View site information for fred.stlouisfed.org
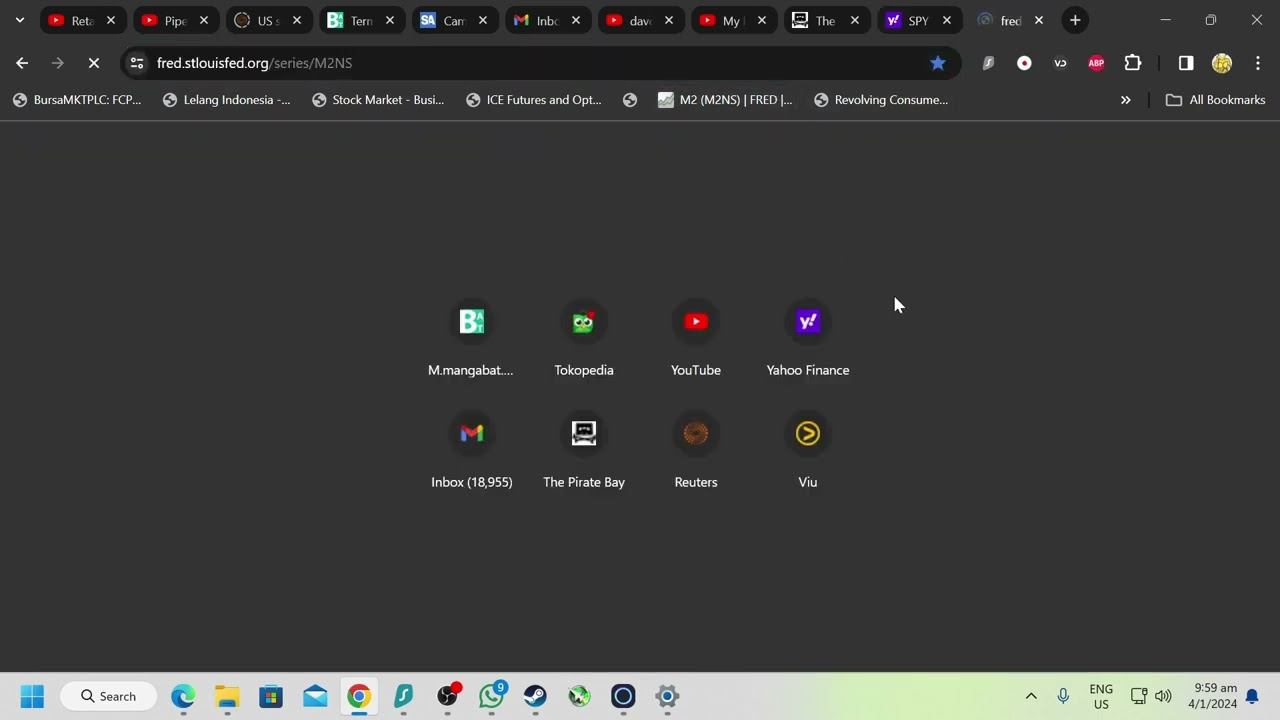Image resolution: width=1280 pixels, height=720 pixels. (x=137, y=63)
